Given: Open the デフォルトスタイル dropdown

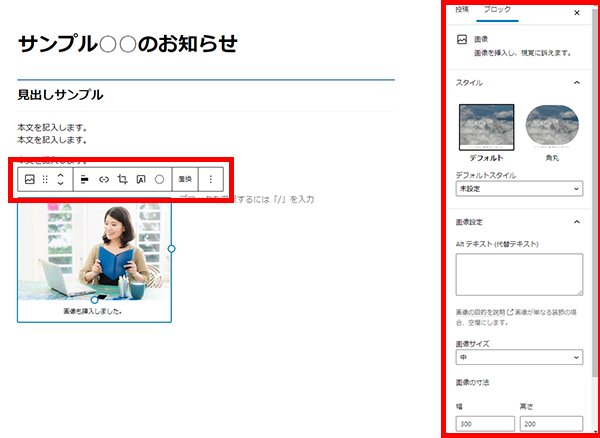Looking at the screenshot, I should [x=518, y=189].
